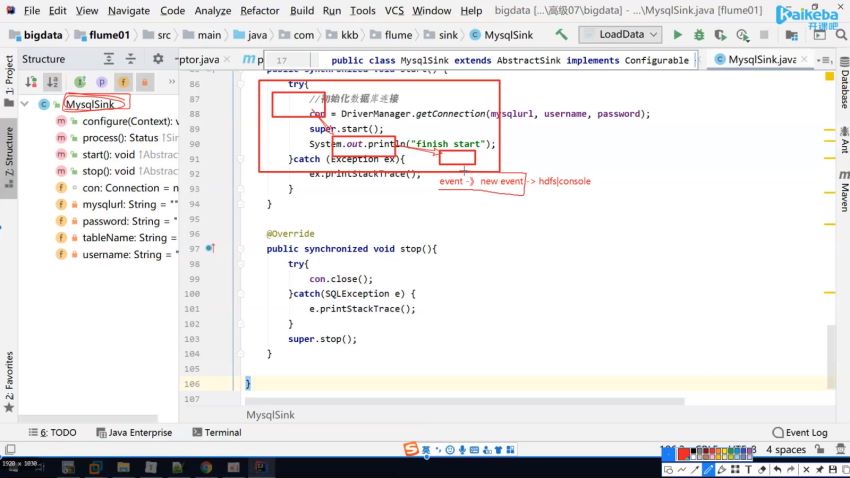Click the annotation eraser tool

(762, 469)
